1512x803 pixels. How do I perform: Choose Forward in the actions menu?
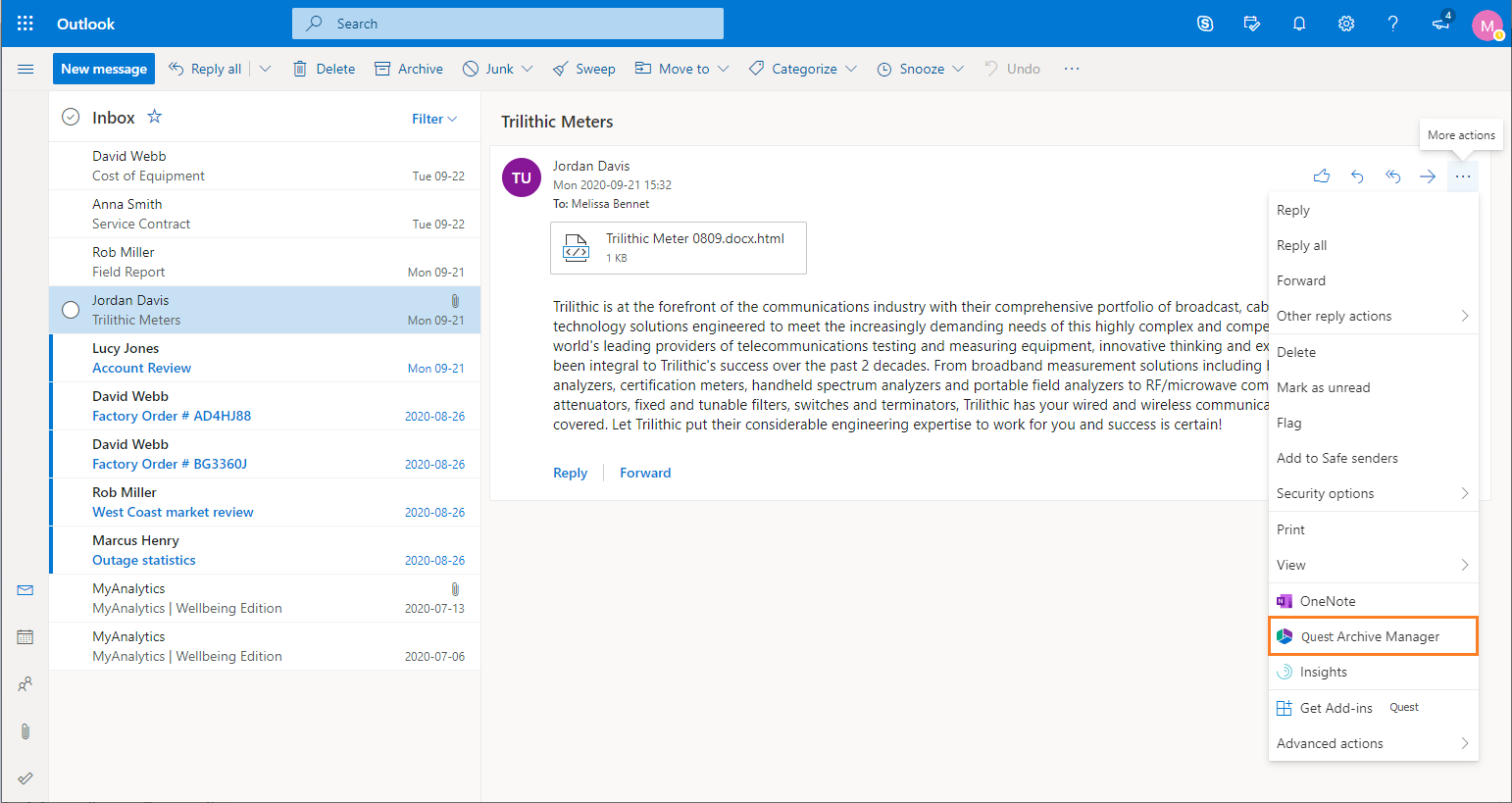[x=1374, y=280]
